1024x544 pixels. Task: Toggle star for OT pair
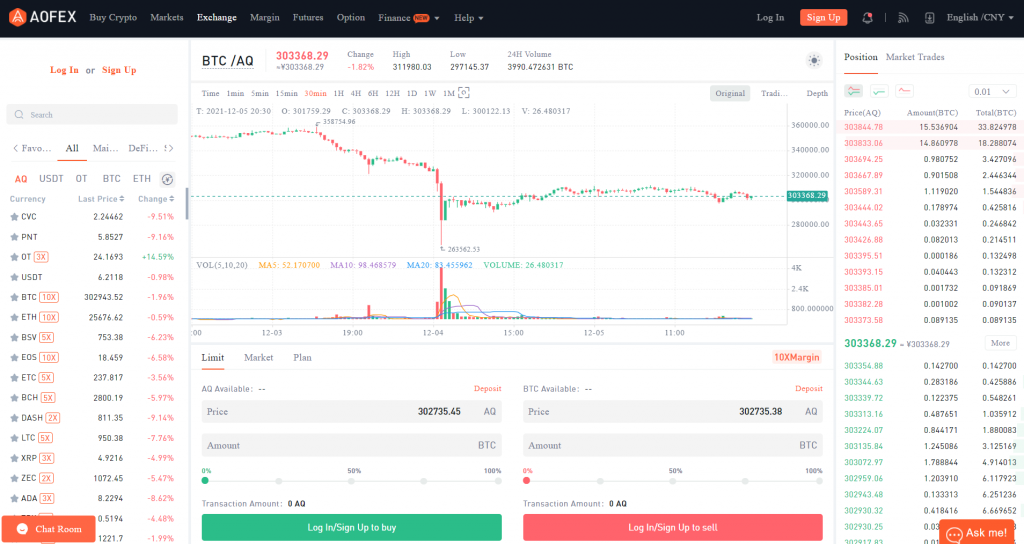14,257
